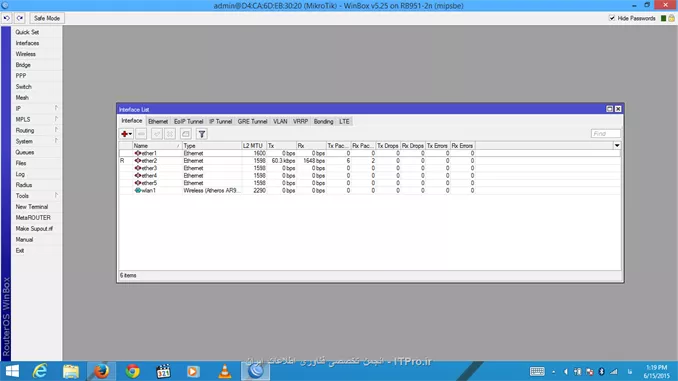Select the ether1 interface row
The width and height of the screenshot is (678, 381).
point(370,153)
